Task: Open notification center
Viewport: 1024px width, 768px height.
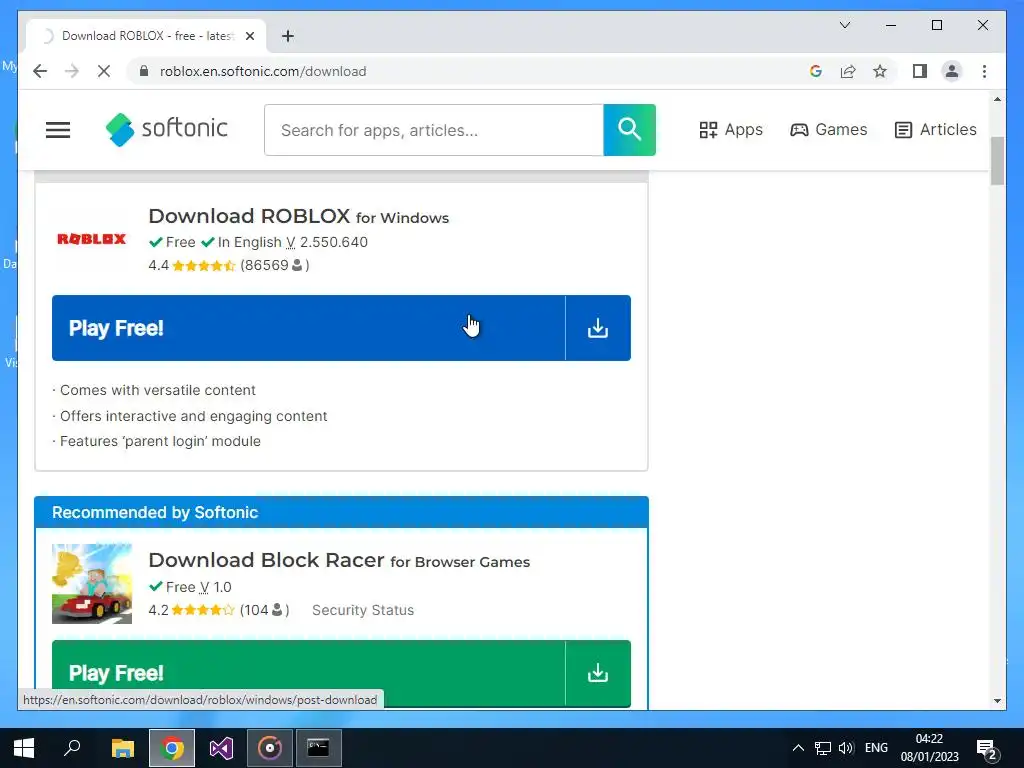Action: coord(987,749)
